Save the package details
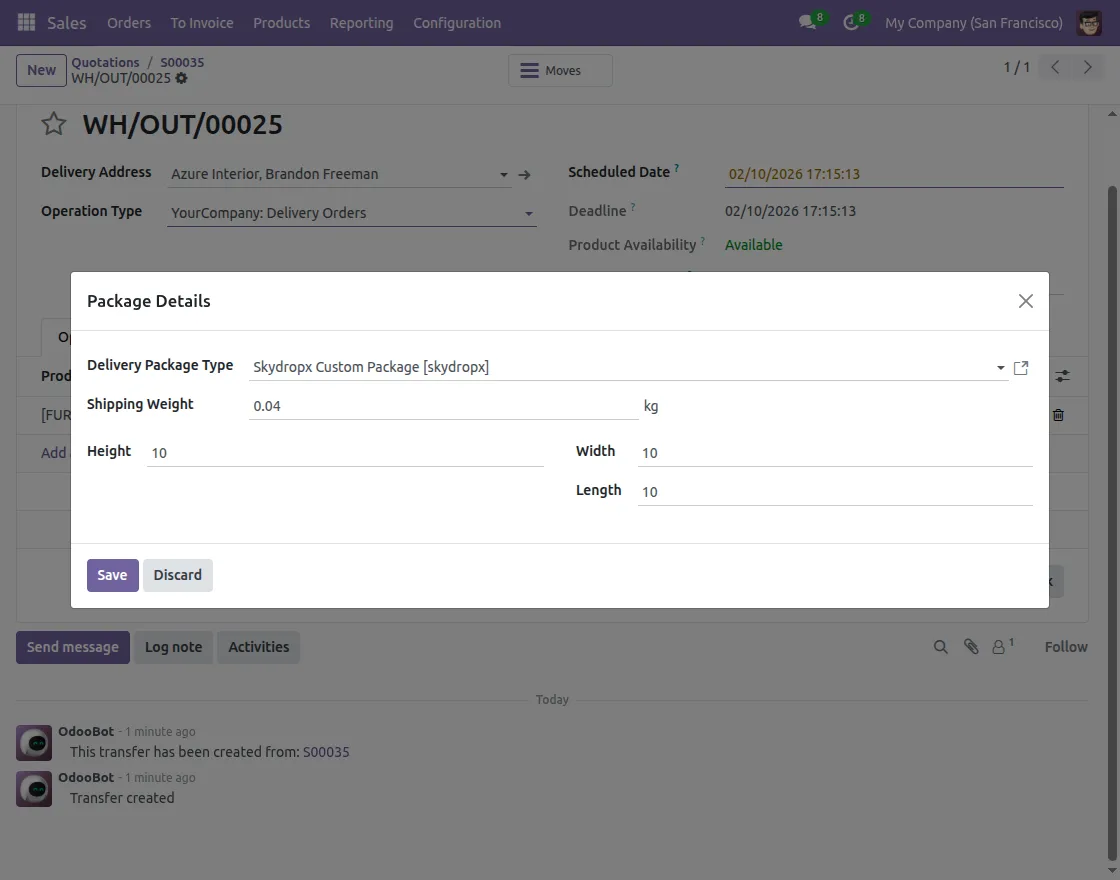 [x=112, y=575]
